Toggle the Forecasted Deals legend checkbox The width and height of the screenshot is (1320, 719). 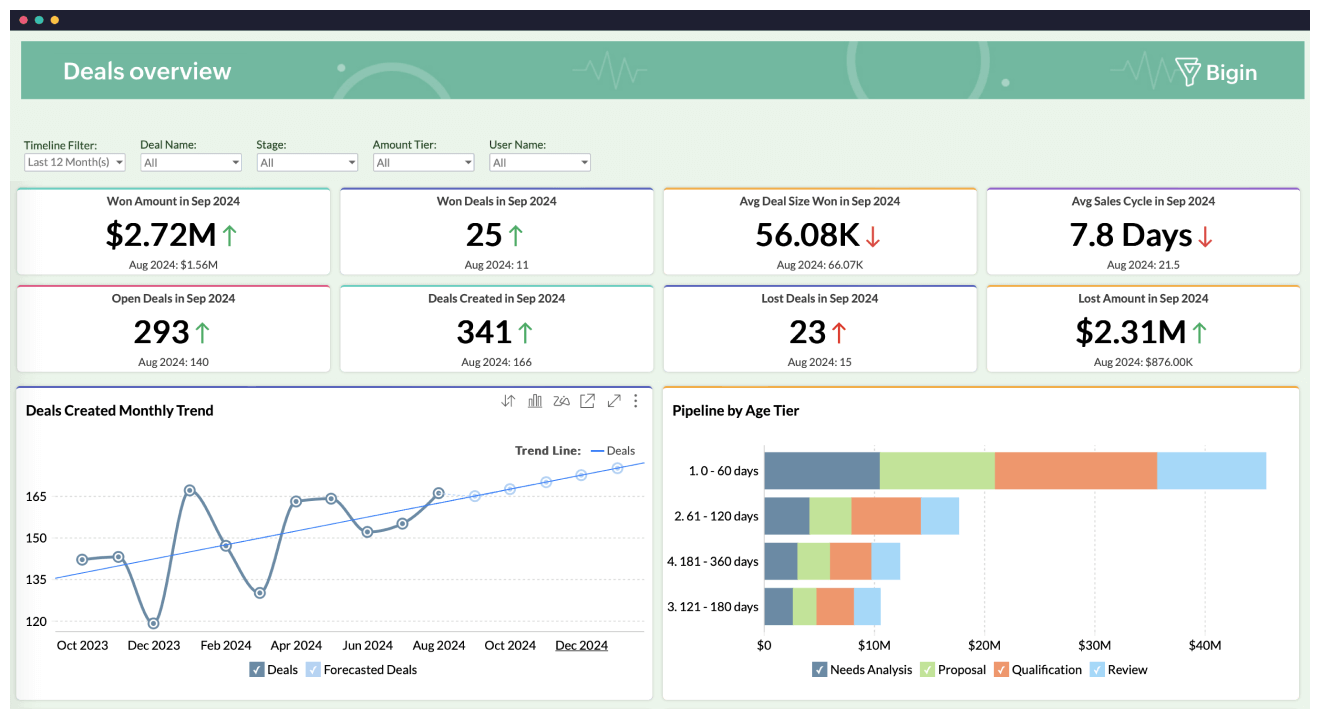313,670
